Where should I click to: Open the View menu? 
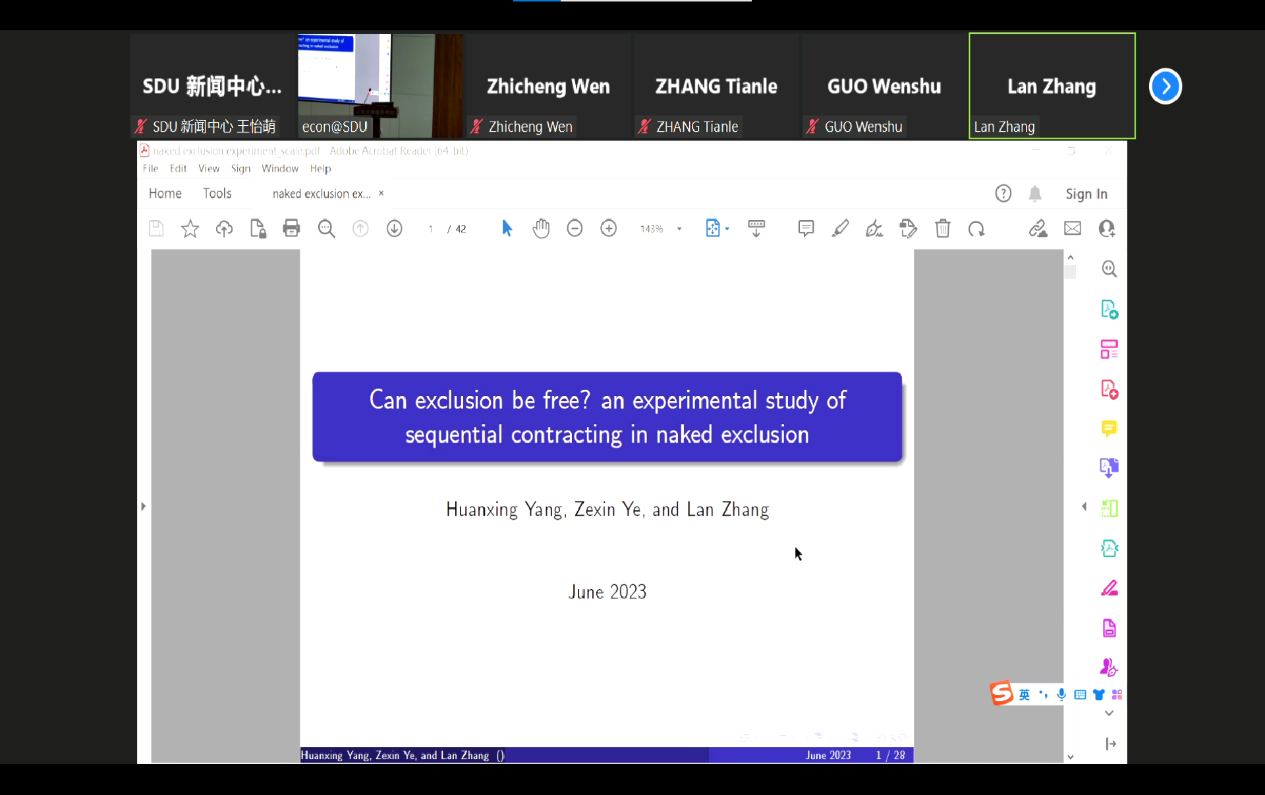[x=208, y=169]
